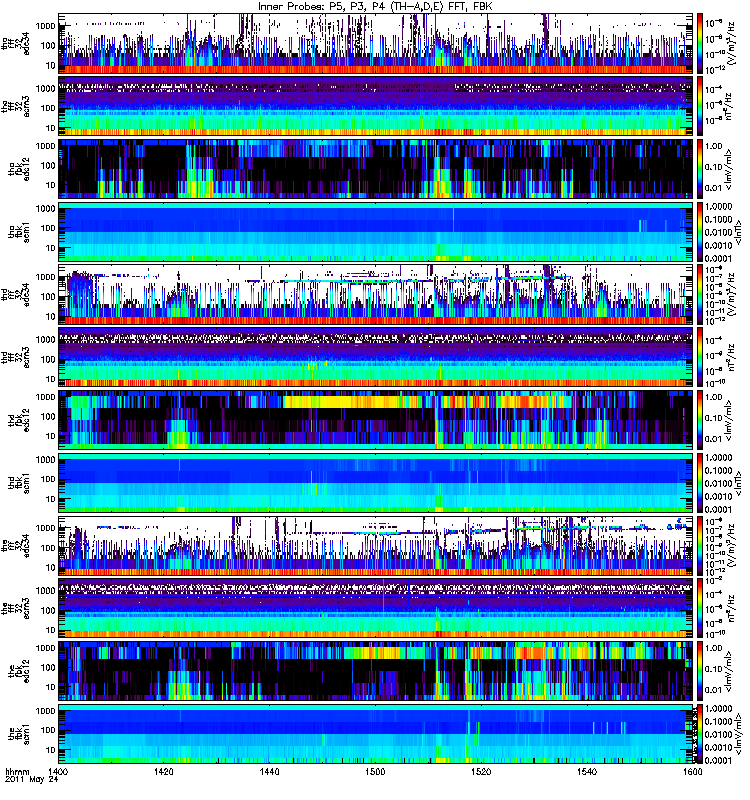Click the <|mV/m|> unit label of thd edc12
Viewport: 750px width, 800px height.
click(x=729, y=420)
